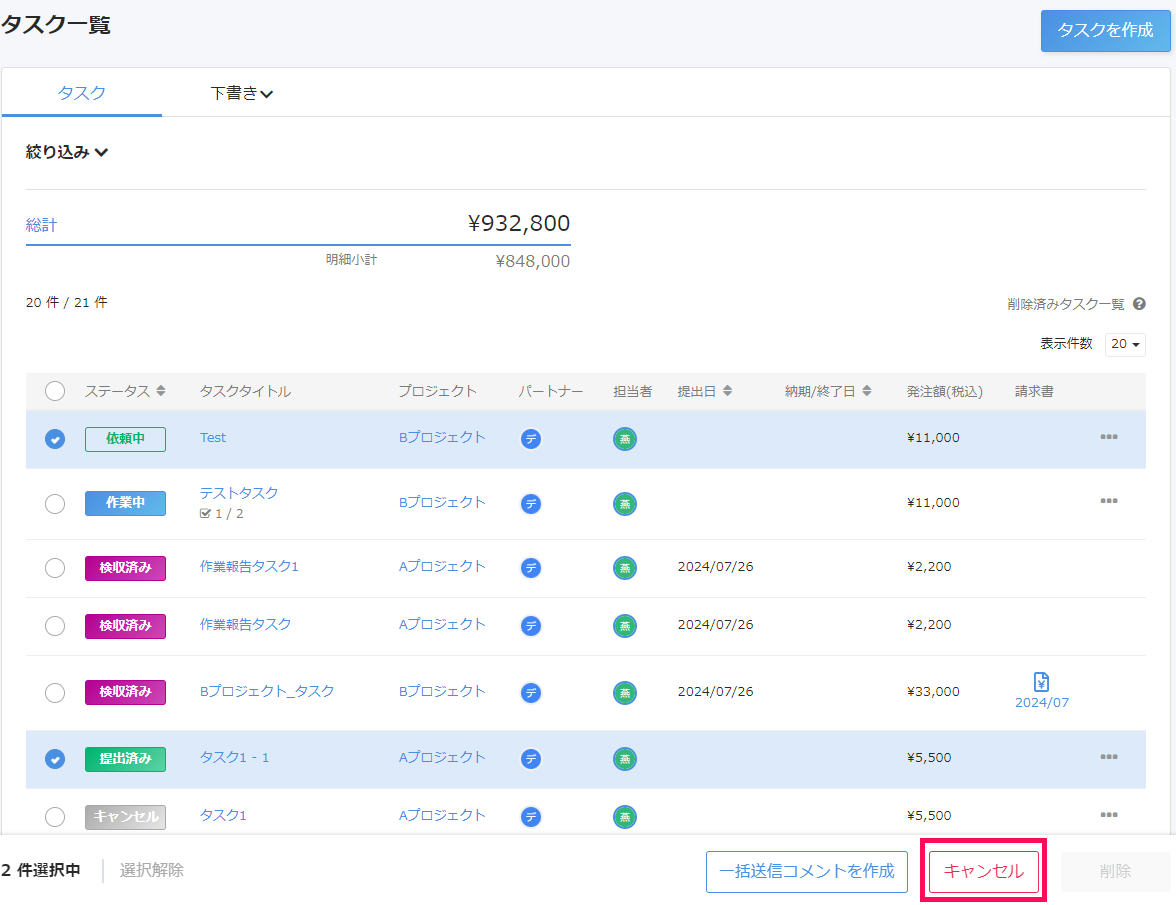This screenshot has height=905, width=1176.
Task: Click assignee avatar in 作業報告タスク1 row
Action: [625, 568]
